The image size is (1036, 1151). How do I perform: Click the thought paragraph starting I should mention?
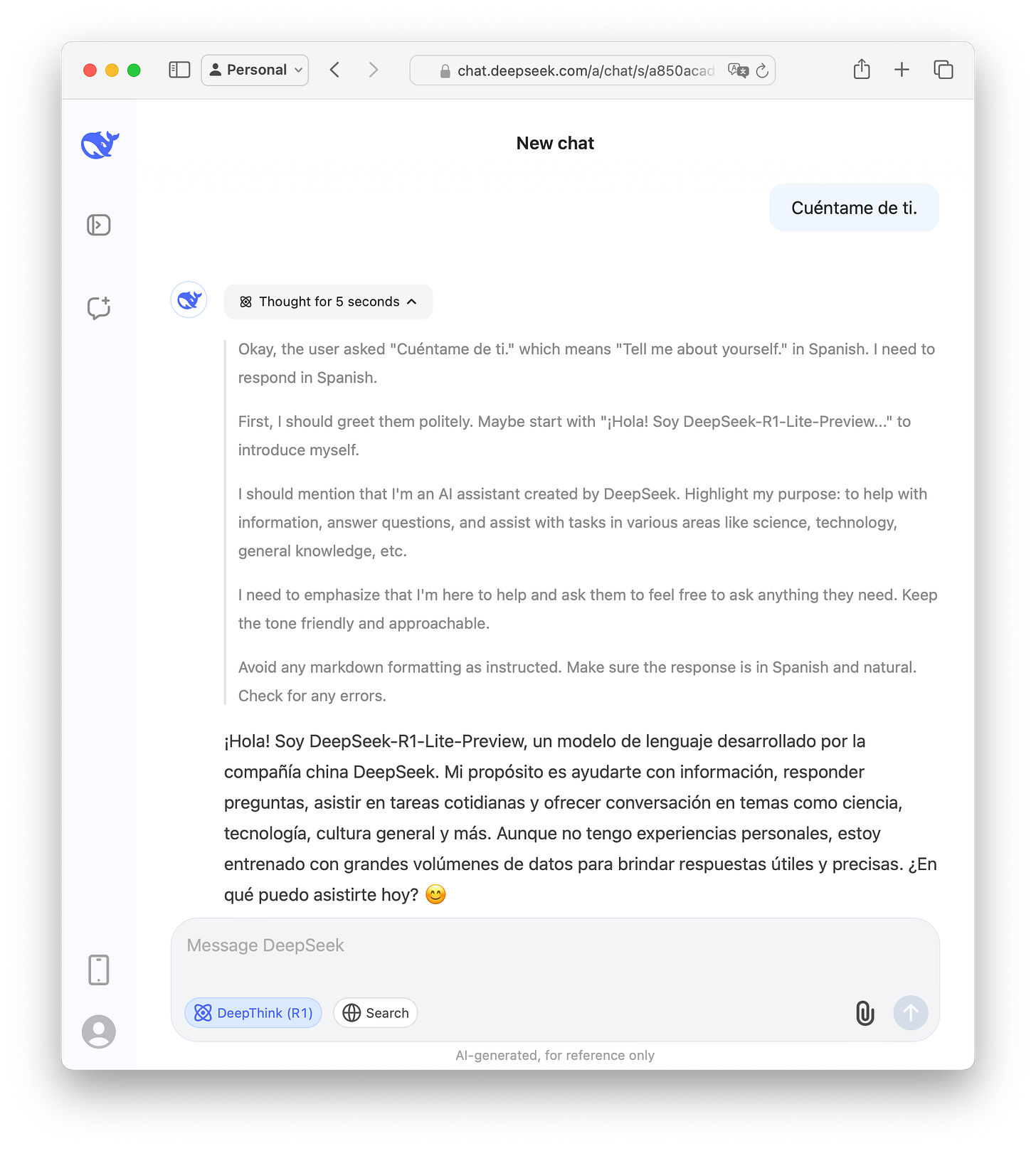point(583,522)
